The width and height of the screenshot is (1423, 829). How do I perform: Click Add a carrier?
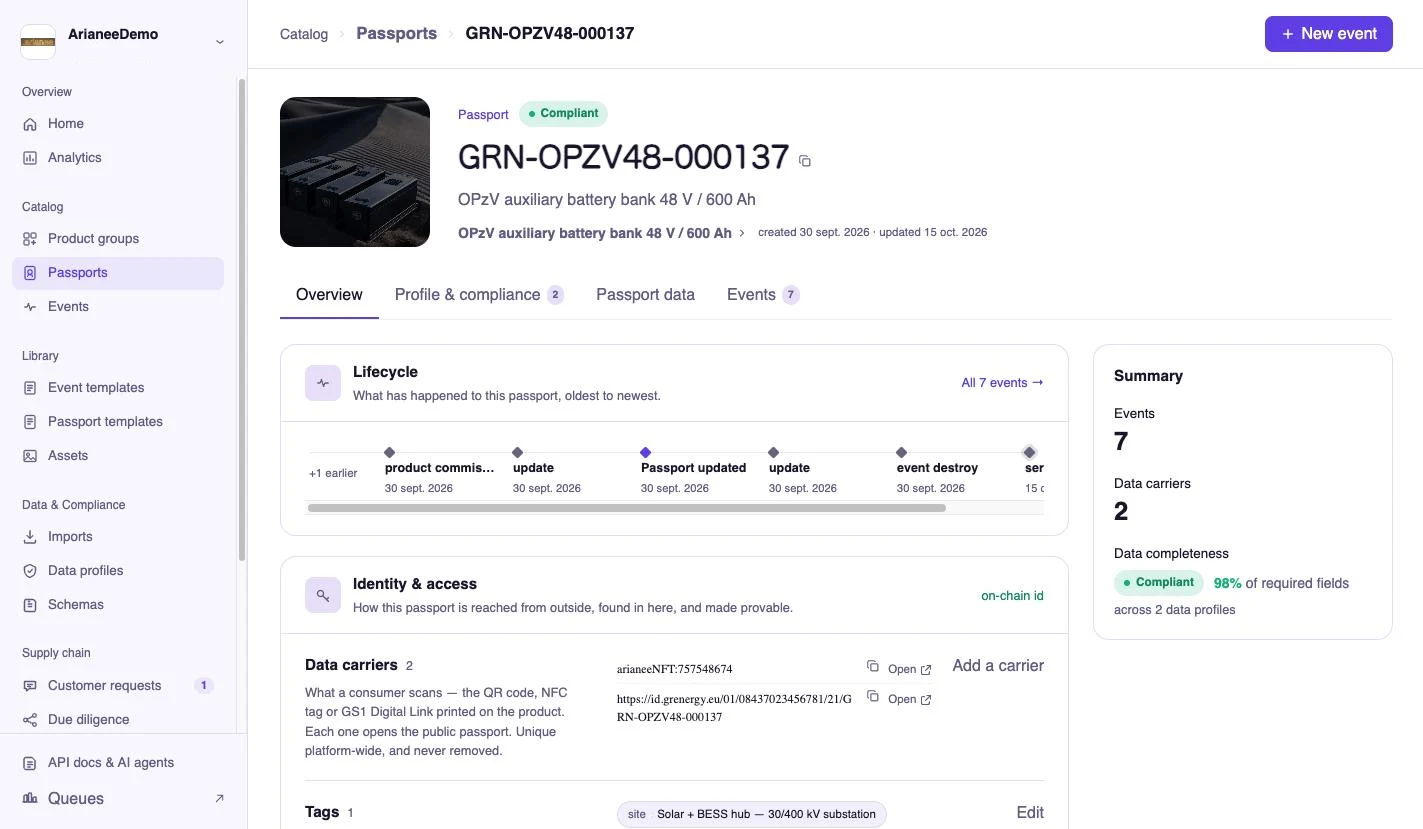[998, 666]
